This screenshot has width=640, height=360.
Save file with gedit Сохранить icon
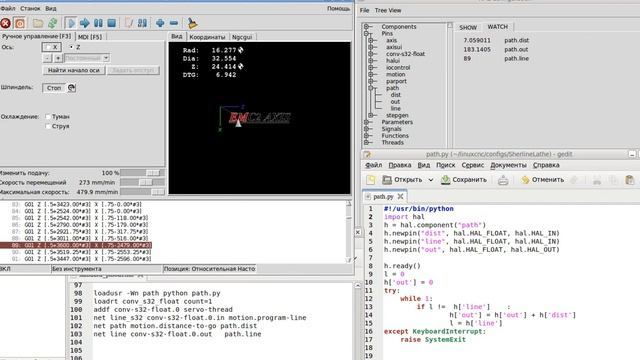point(445,180)
